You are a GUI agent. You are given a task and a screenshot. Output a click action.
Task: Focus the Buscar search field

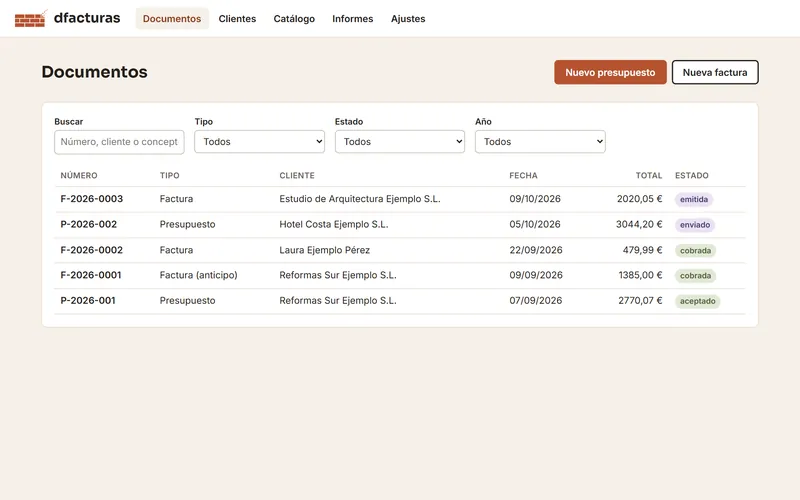(119, 142)
